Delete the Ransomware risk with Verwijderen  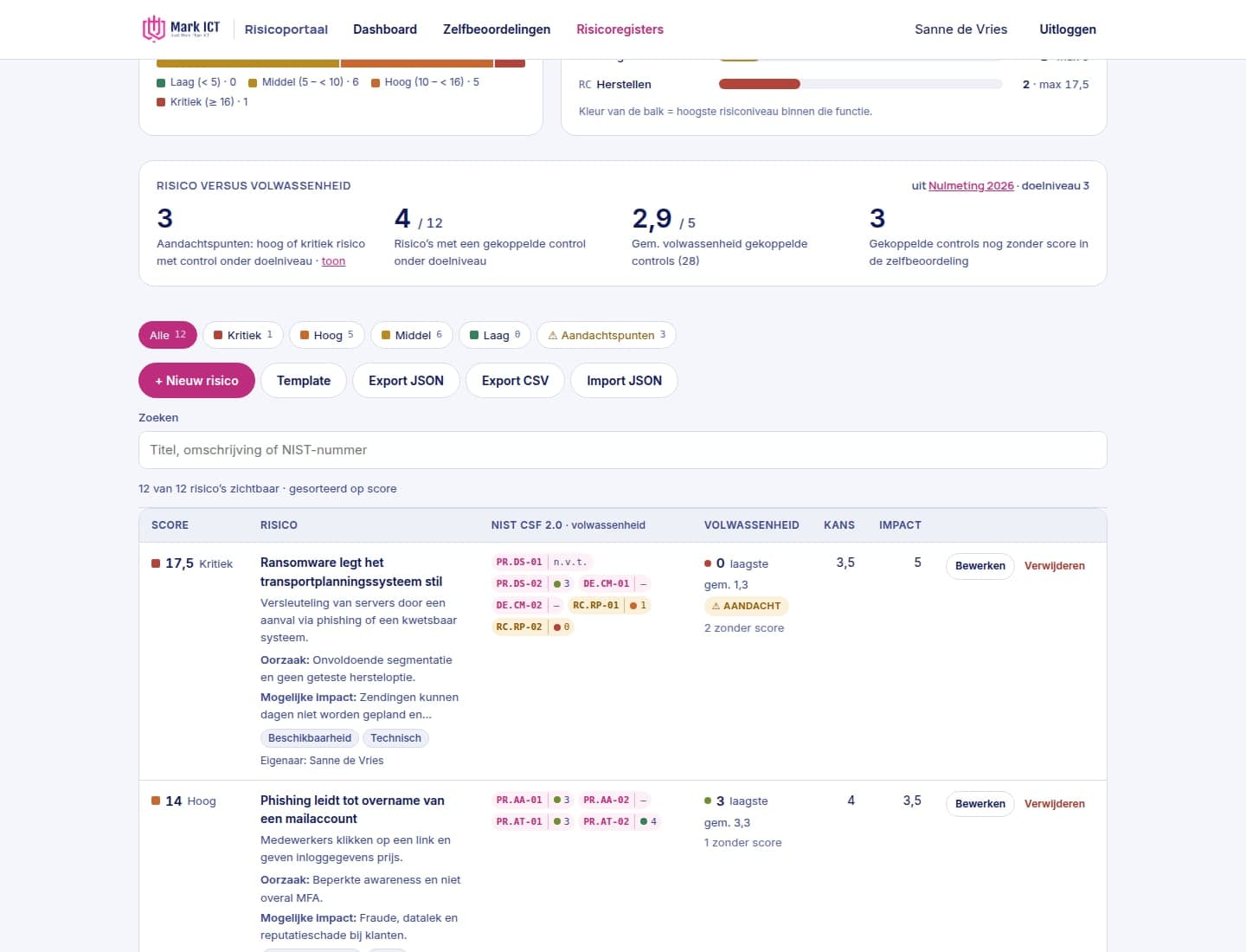[1055, 566]
